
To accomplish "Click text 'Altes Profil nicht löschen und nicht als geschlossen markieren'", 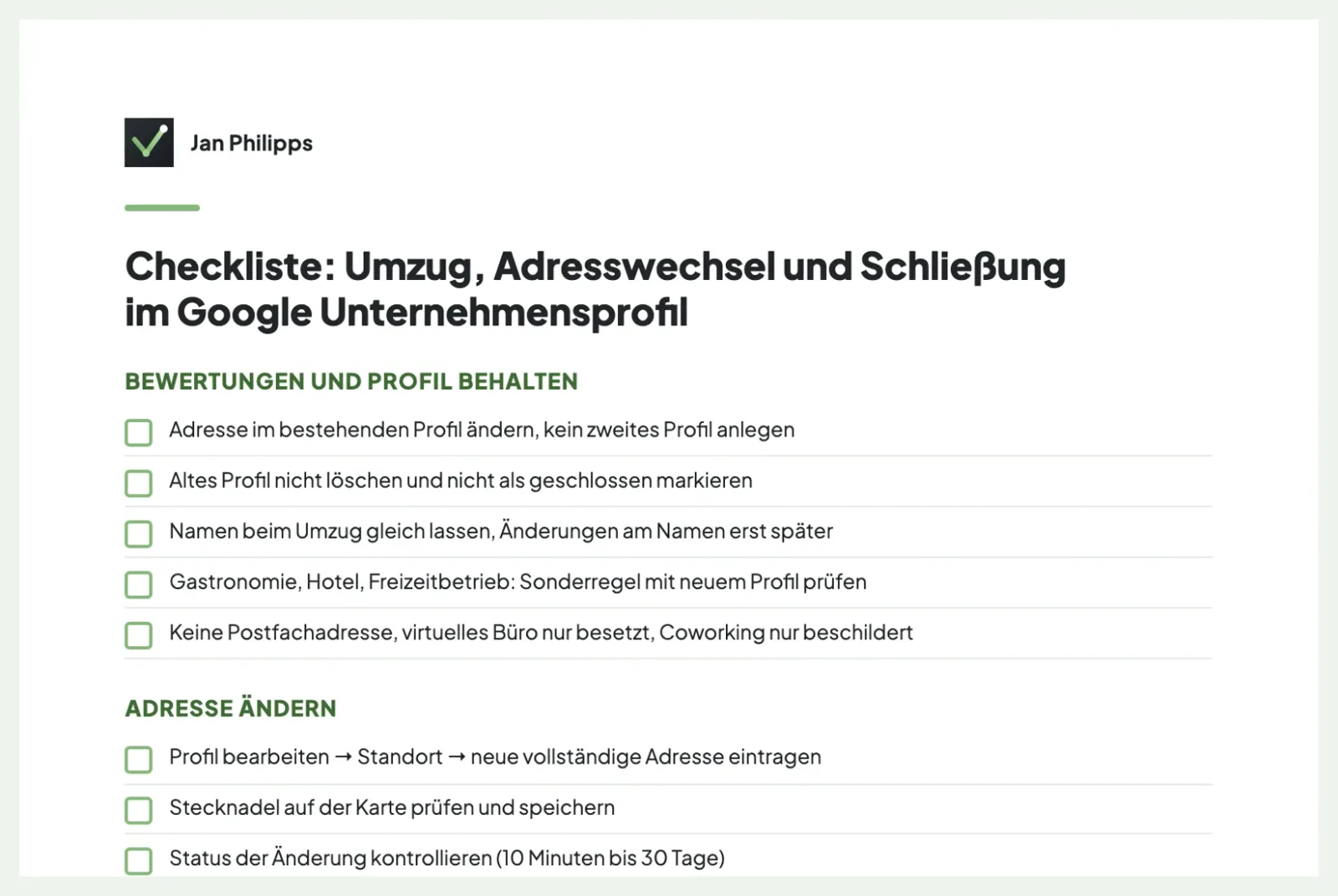I will 461,481.
